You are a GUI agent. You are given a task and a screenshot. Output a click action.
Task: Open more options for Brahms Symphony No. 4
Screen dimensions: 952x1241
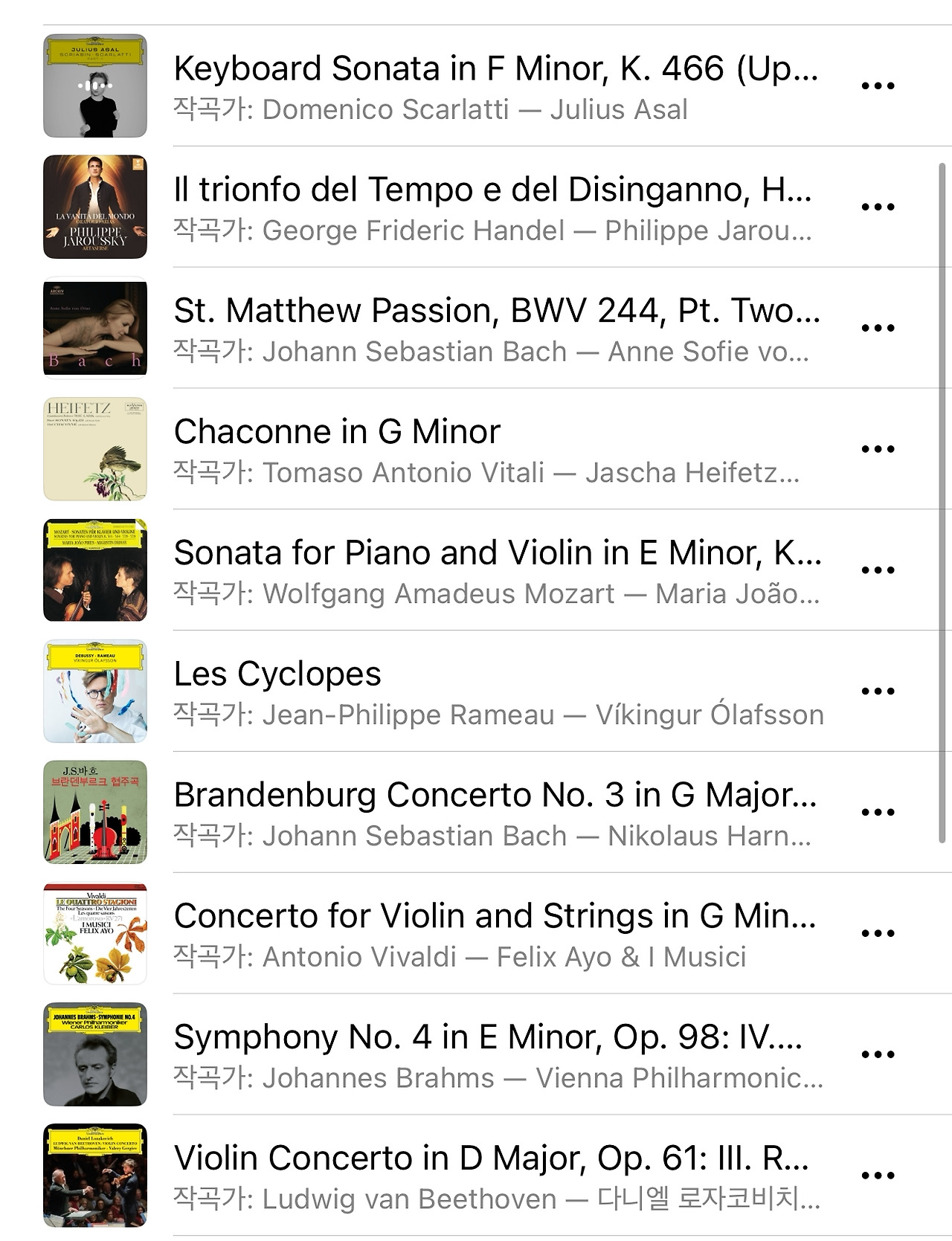coord(878,1055)
